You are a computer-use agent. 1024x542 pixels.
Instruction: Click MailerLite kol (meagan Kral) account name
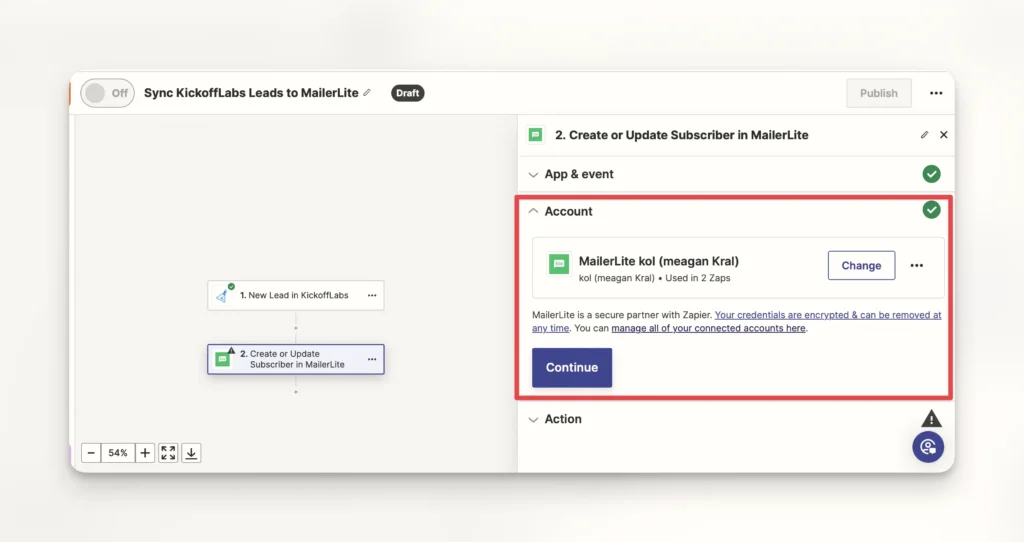(658, 261)
